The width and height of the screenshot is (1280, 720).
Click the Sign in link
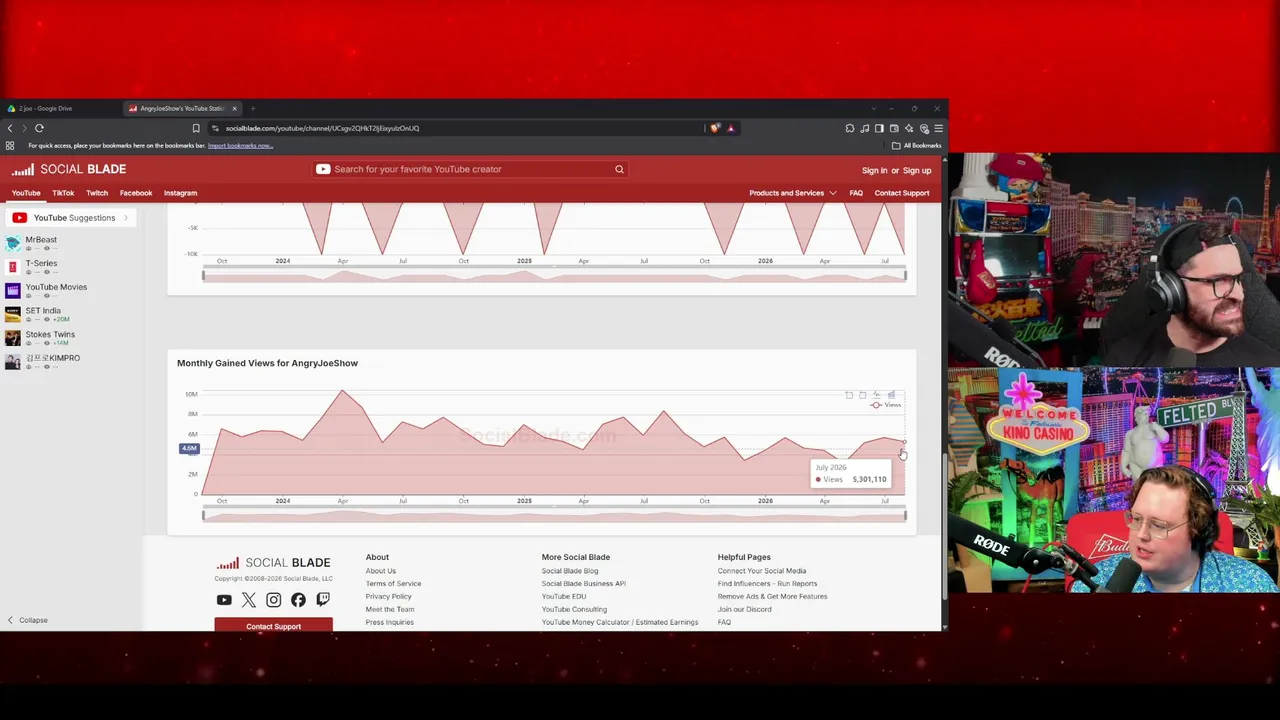[x=874, y=170]
